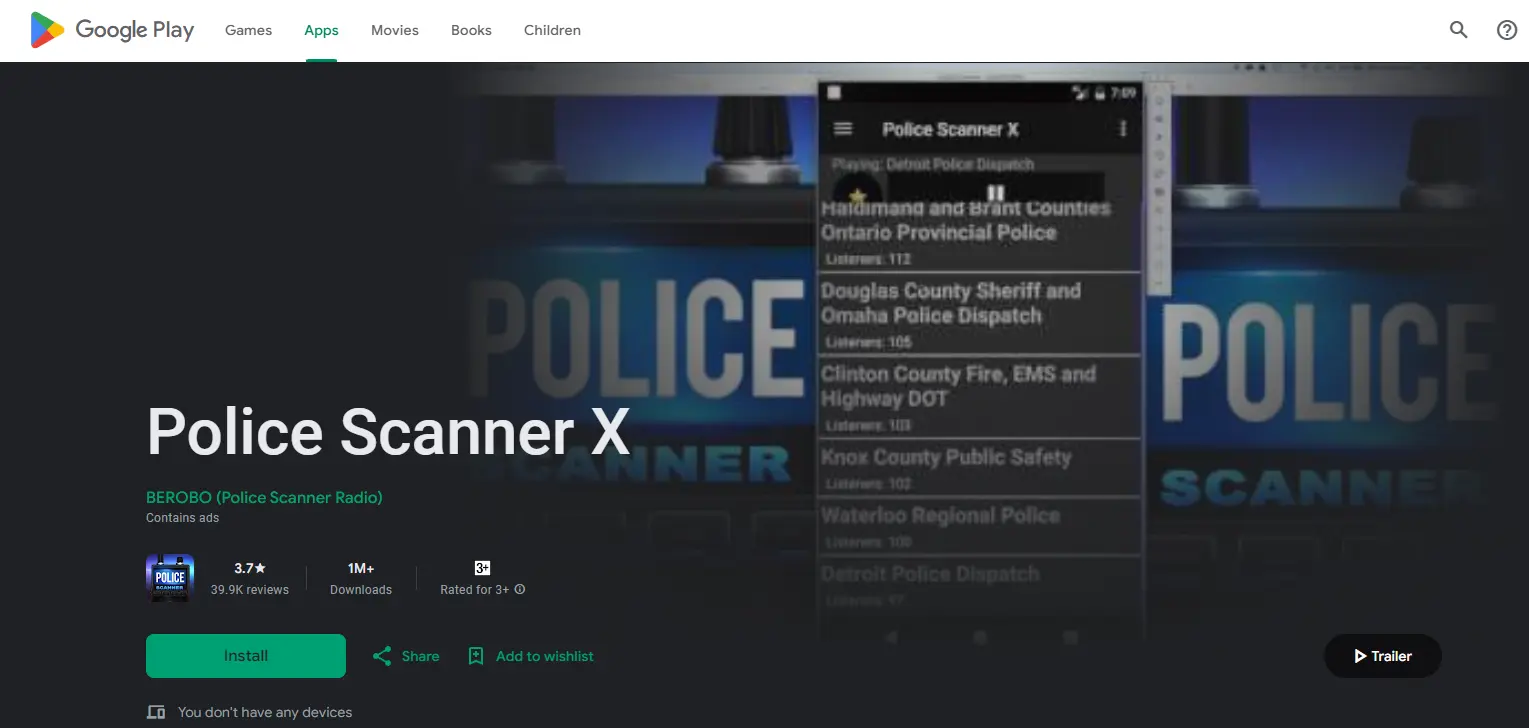The height and width of the screenshot is (728, 1529).
Task: Play the app Trailer
Action: pos(1383,656)
